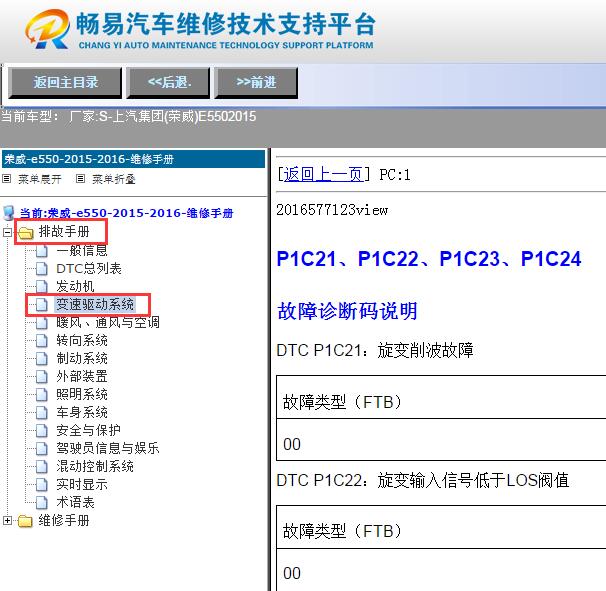Screen dimensions: 606x591
Task: Click the P1C21、P1C22、P1C23、P1C24 heading
Action: click(x=429, y=259)
